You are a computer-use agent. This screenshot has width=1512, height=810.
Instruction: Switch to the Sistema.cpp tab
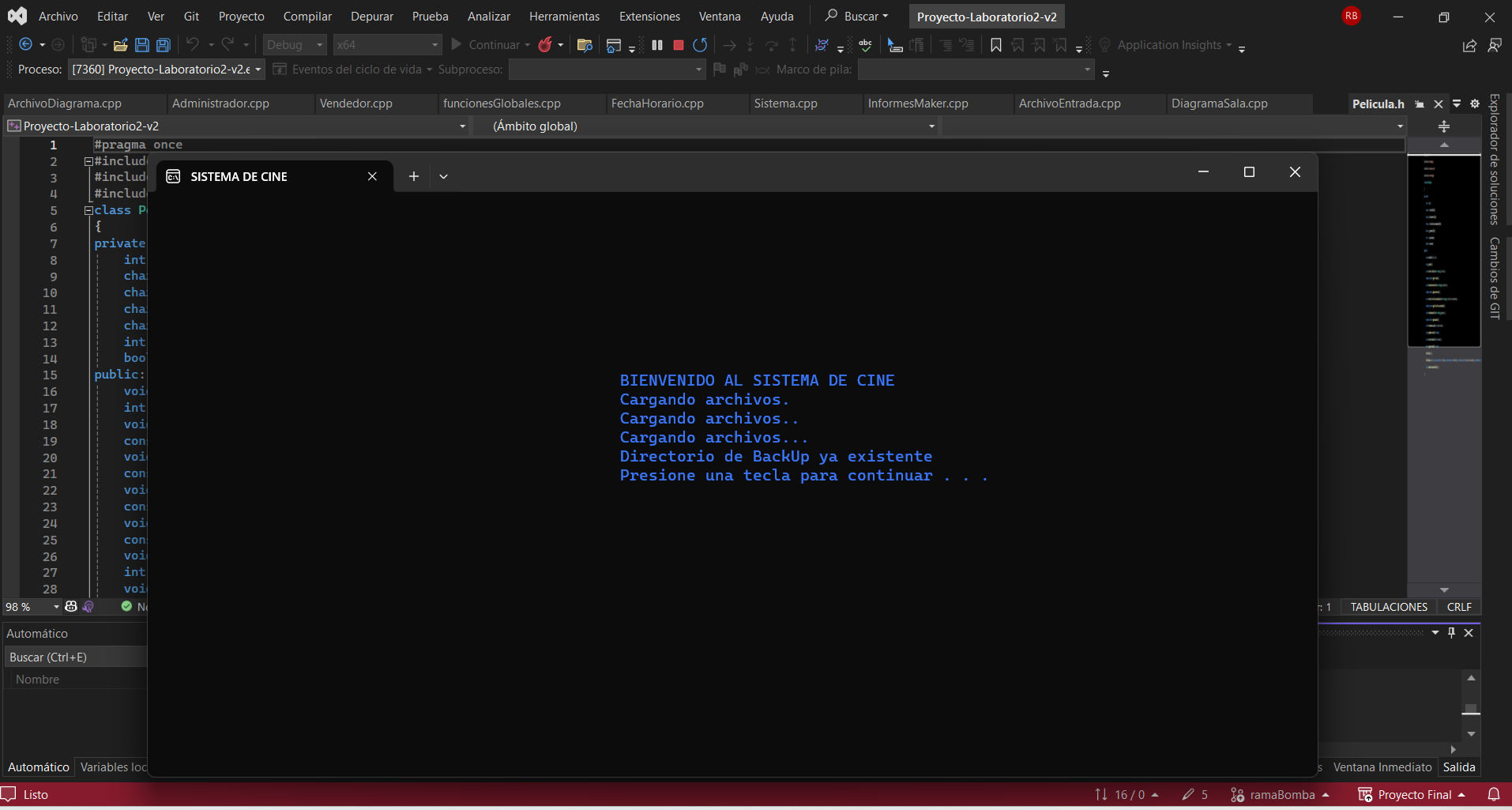(x=786, y=104)
